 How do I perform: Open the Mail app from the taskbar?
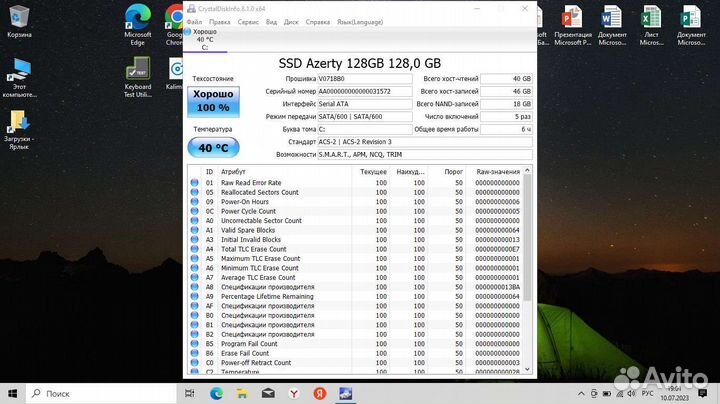[268, 393]
